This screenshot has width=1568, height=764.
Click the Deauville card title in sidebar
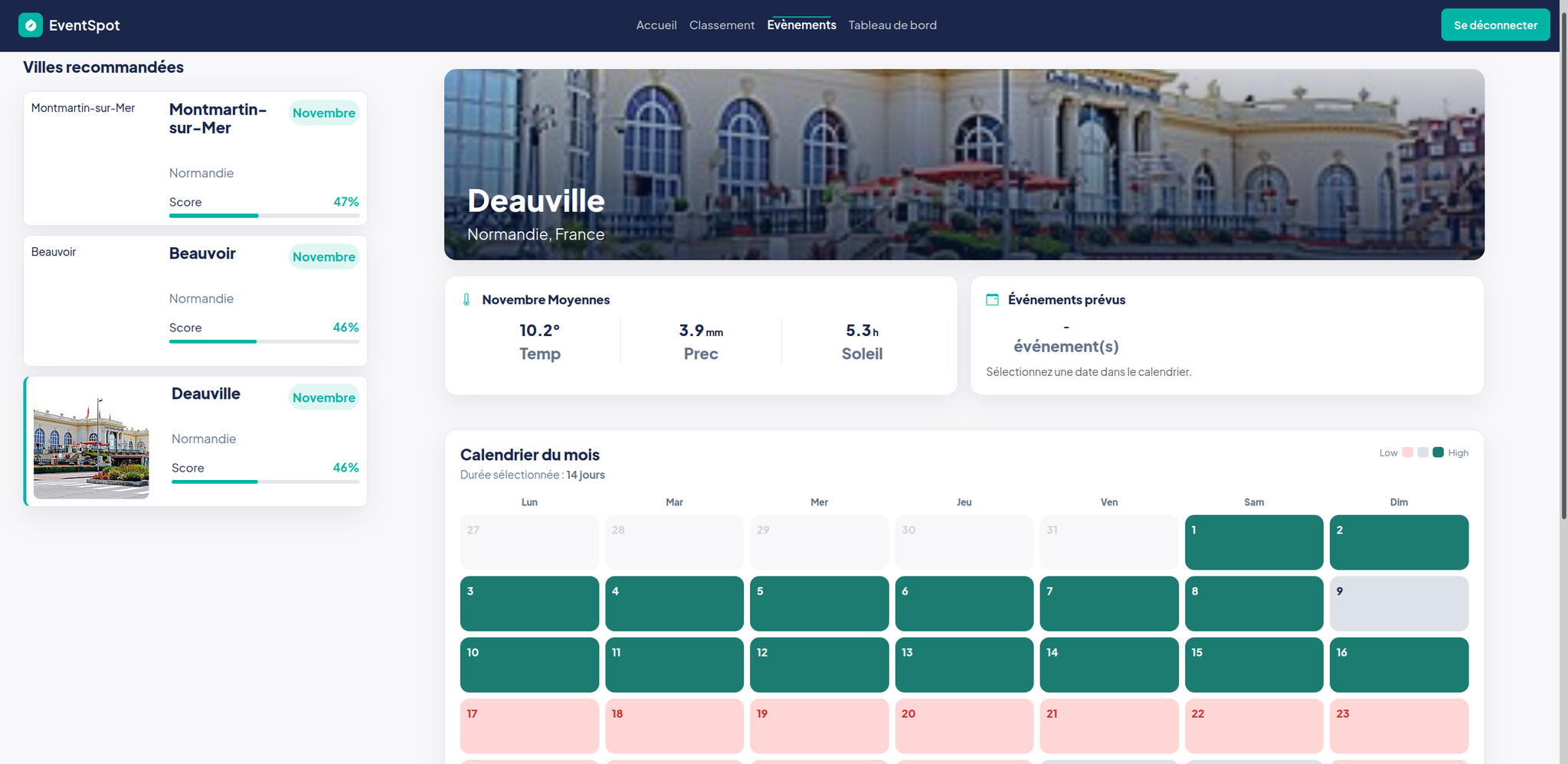point(206,393)
